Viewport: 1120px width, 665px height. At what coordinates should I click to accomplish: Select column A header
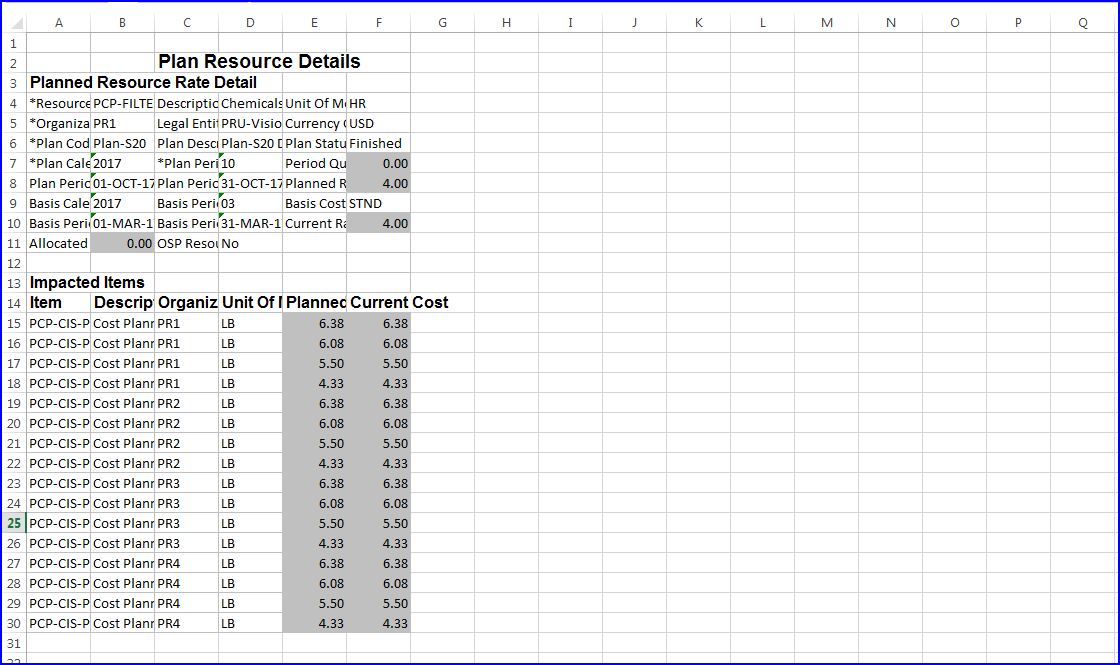pyautogui.click(x=59, y=23)
